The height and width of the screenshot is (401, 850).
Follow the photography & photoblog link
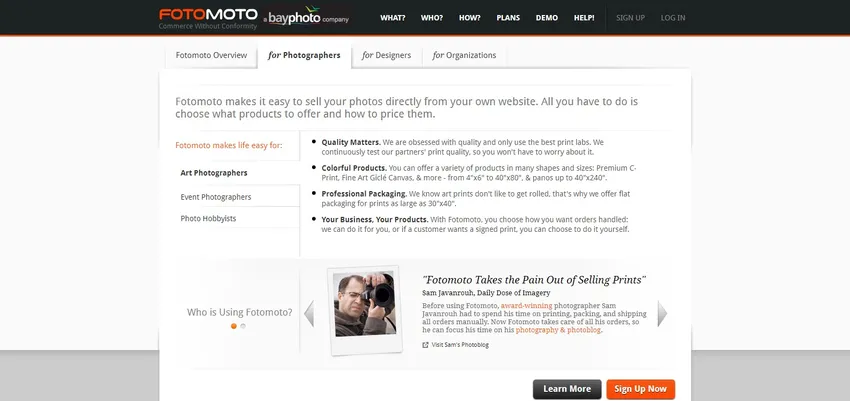click(558, 329)
